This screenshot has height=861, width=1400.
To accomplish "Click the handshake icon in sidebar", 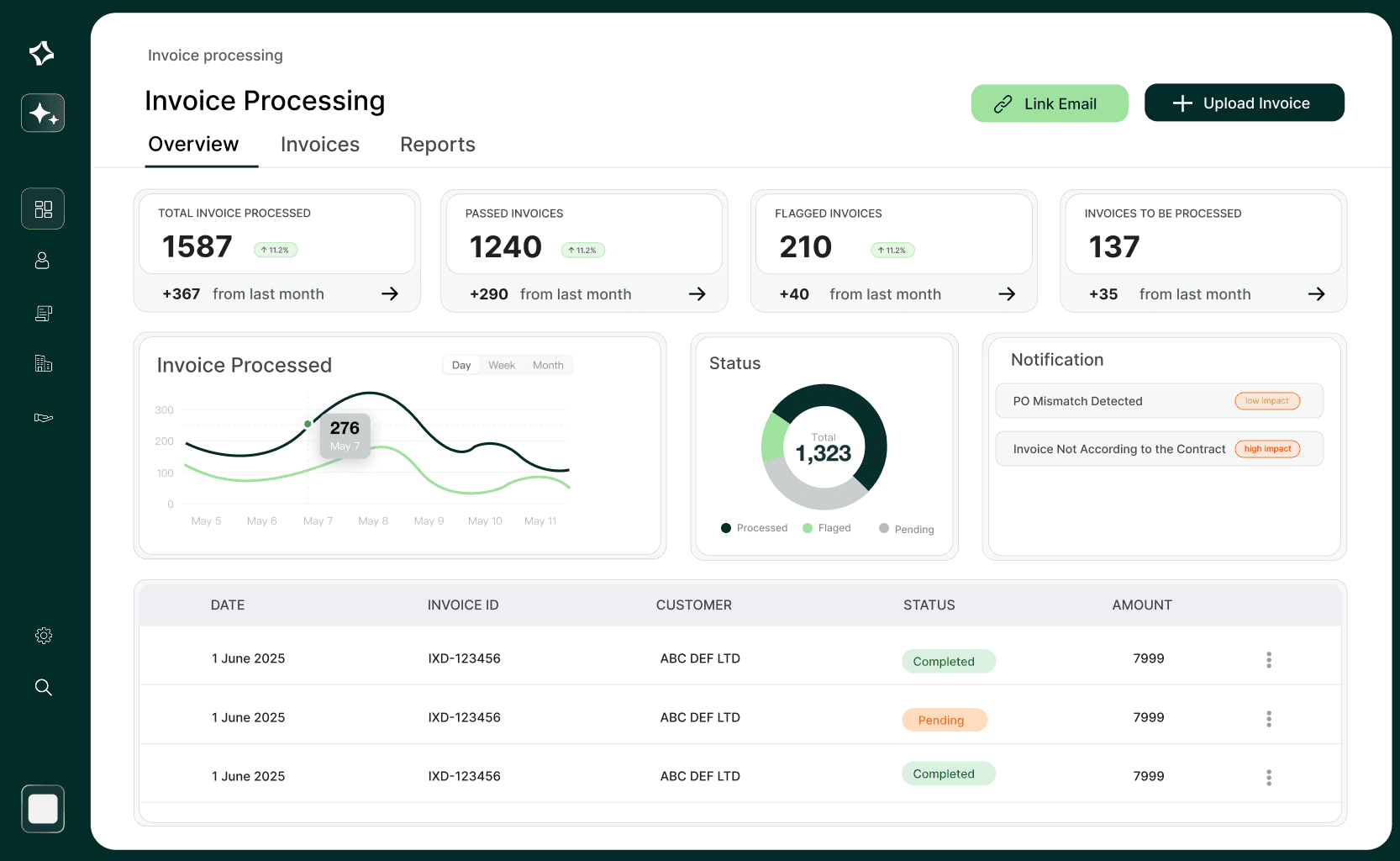I will click(x=43, y=417).
